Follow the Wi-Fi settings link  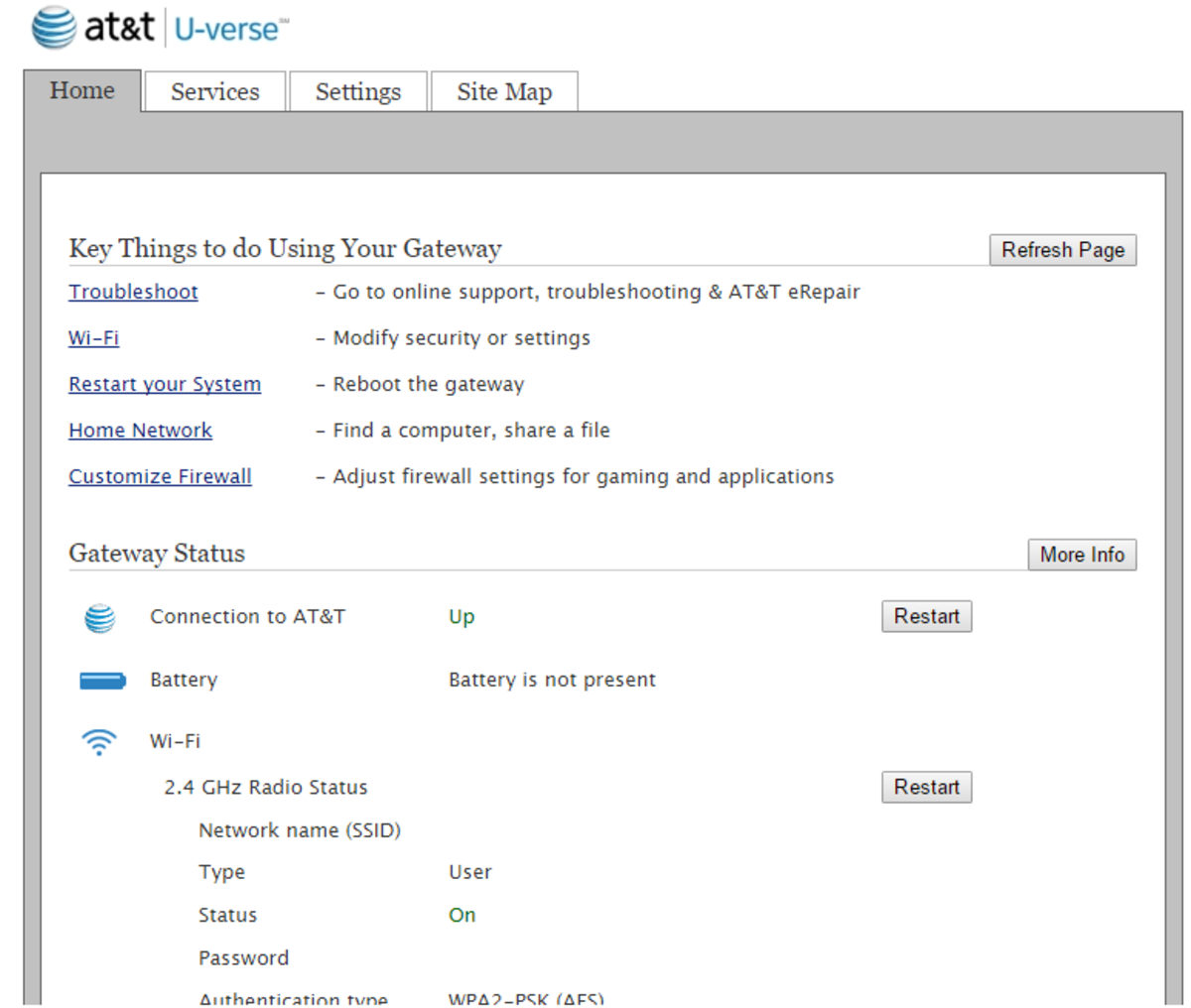pos(93,338)
